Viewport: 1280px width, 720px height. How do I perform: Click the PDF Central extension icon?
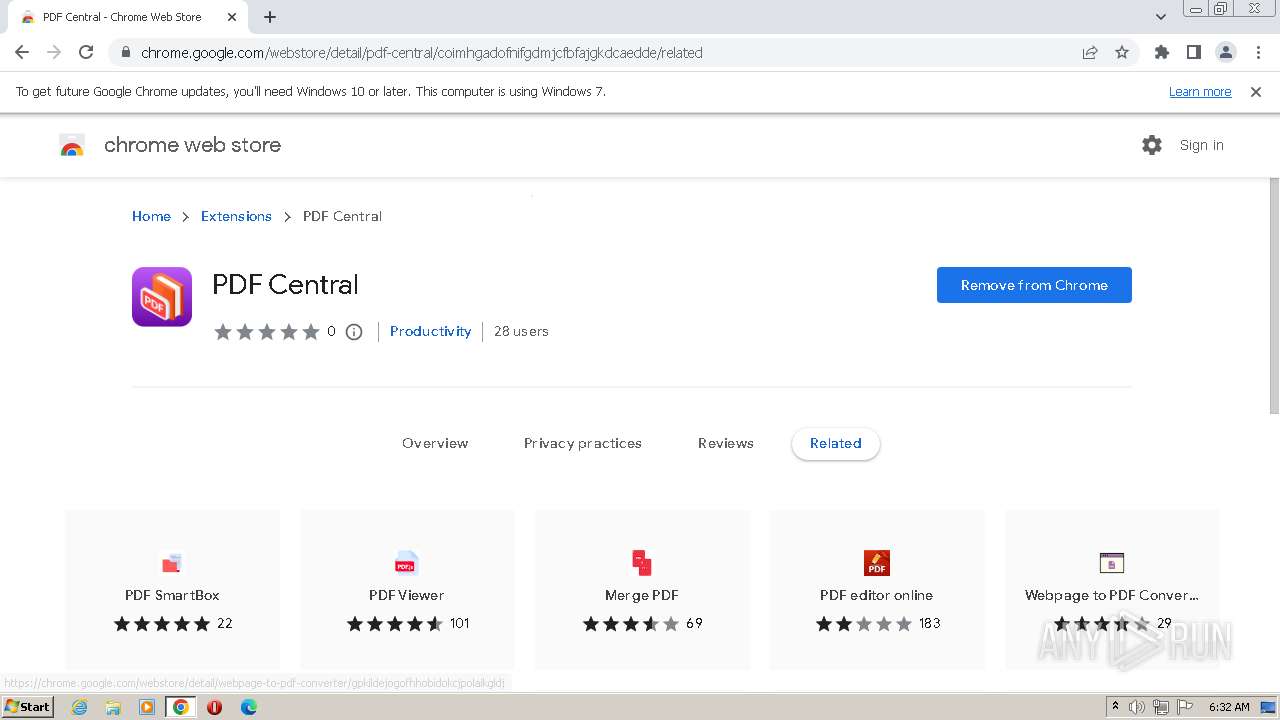[x=162, y=297]
